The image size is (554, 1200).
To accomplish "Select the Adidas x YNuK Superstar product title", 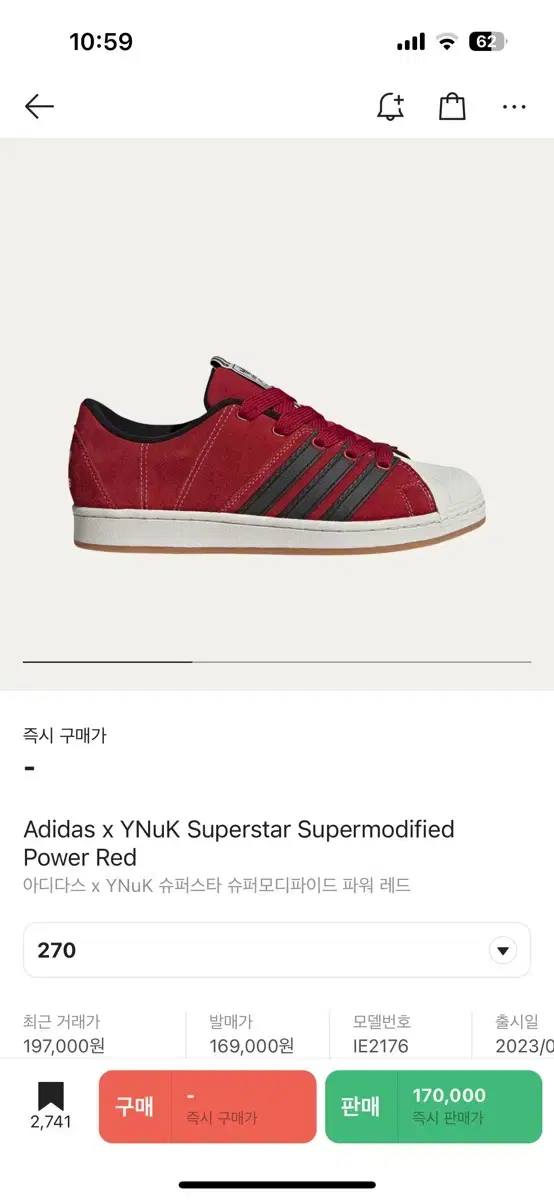I will point(239,843).
